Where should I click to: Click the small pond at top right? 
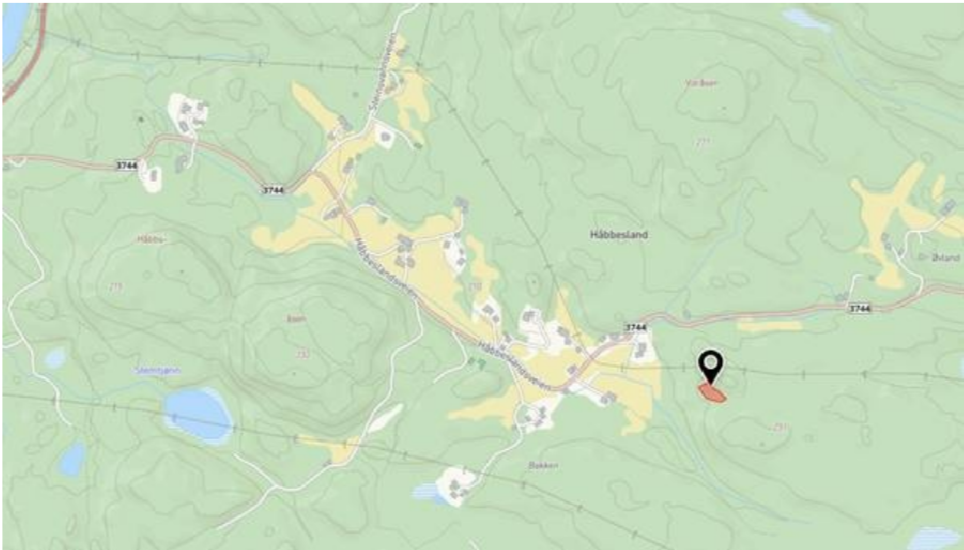click(806, 20)
